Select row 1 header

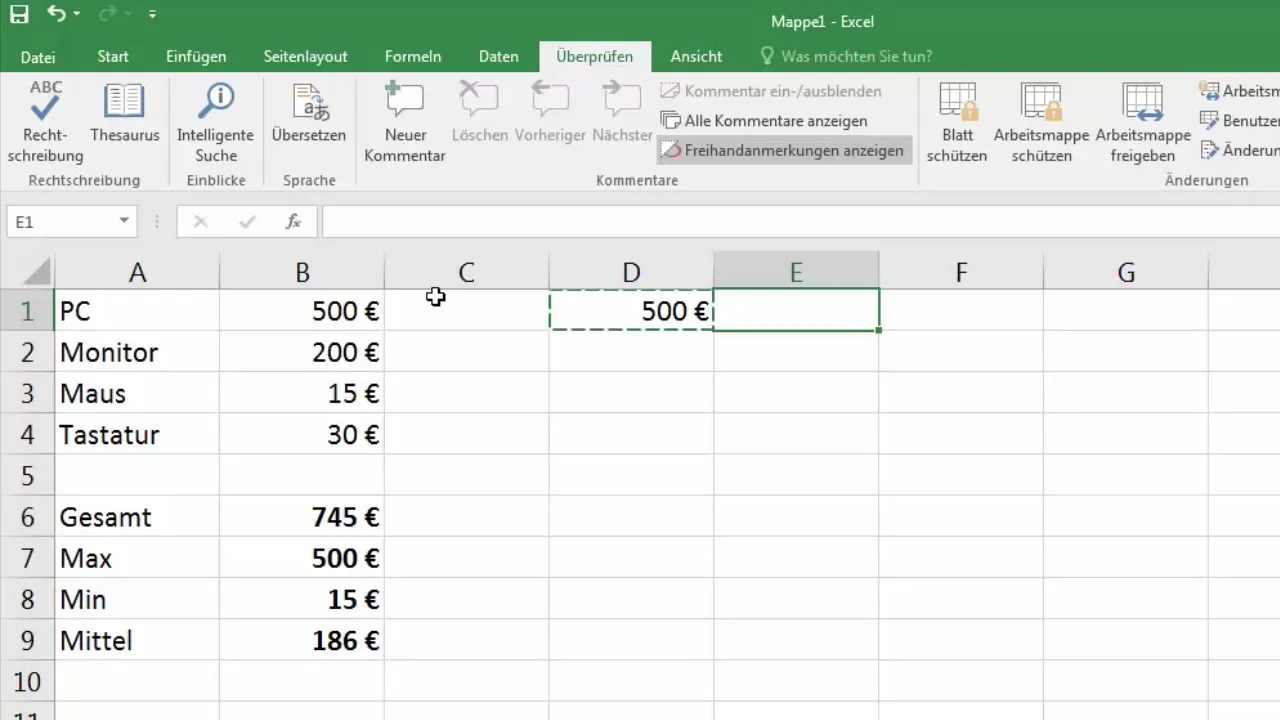pos(27,311)
